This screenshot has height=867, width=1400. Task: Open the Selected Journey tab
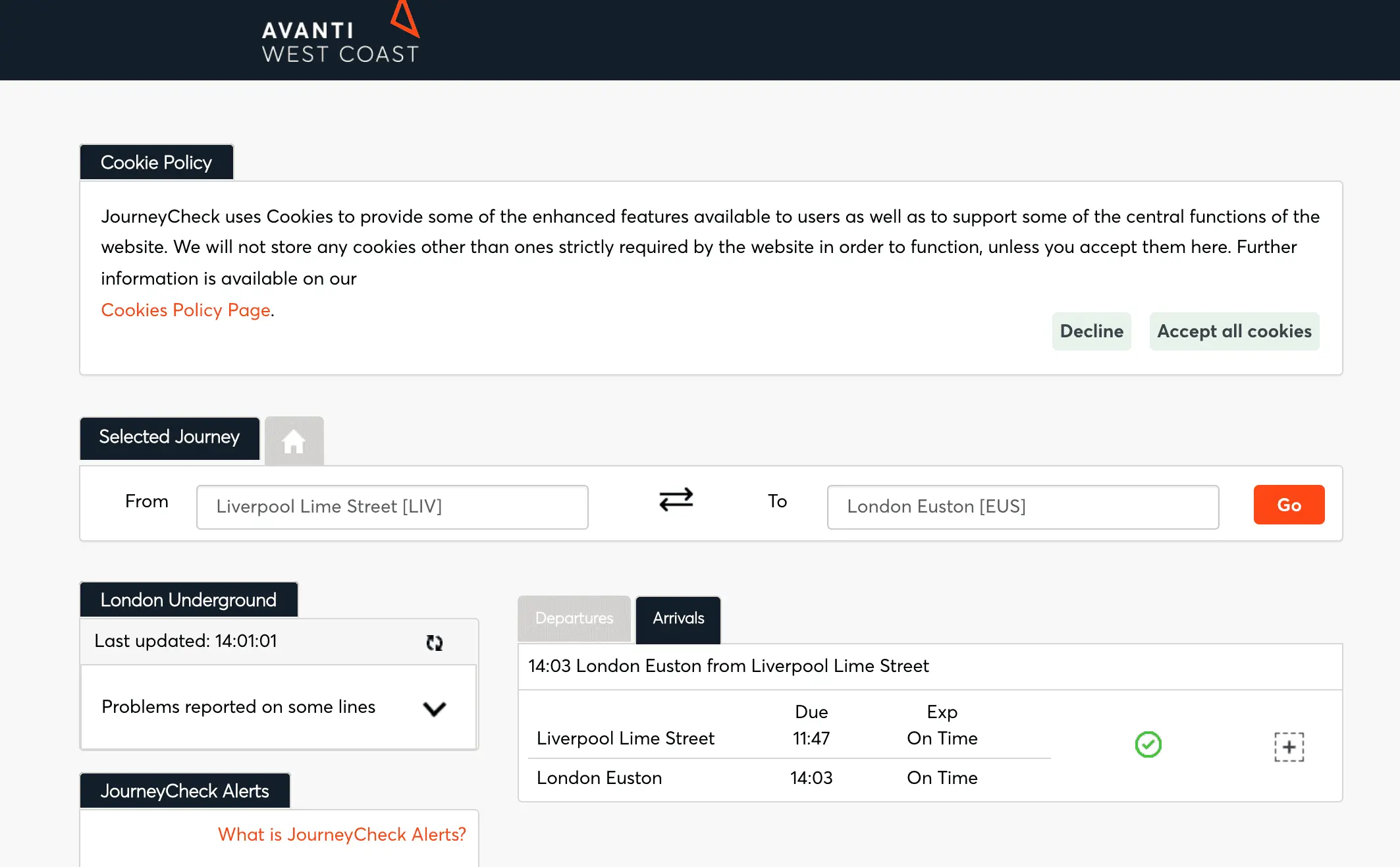[x=169, y=437]
